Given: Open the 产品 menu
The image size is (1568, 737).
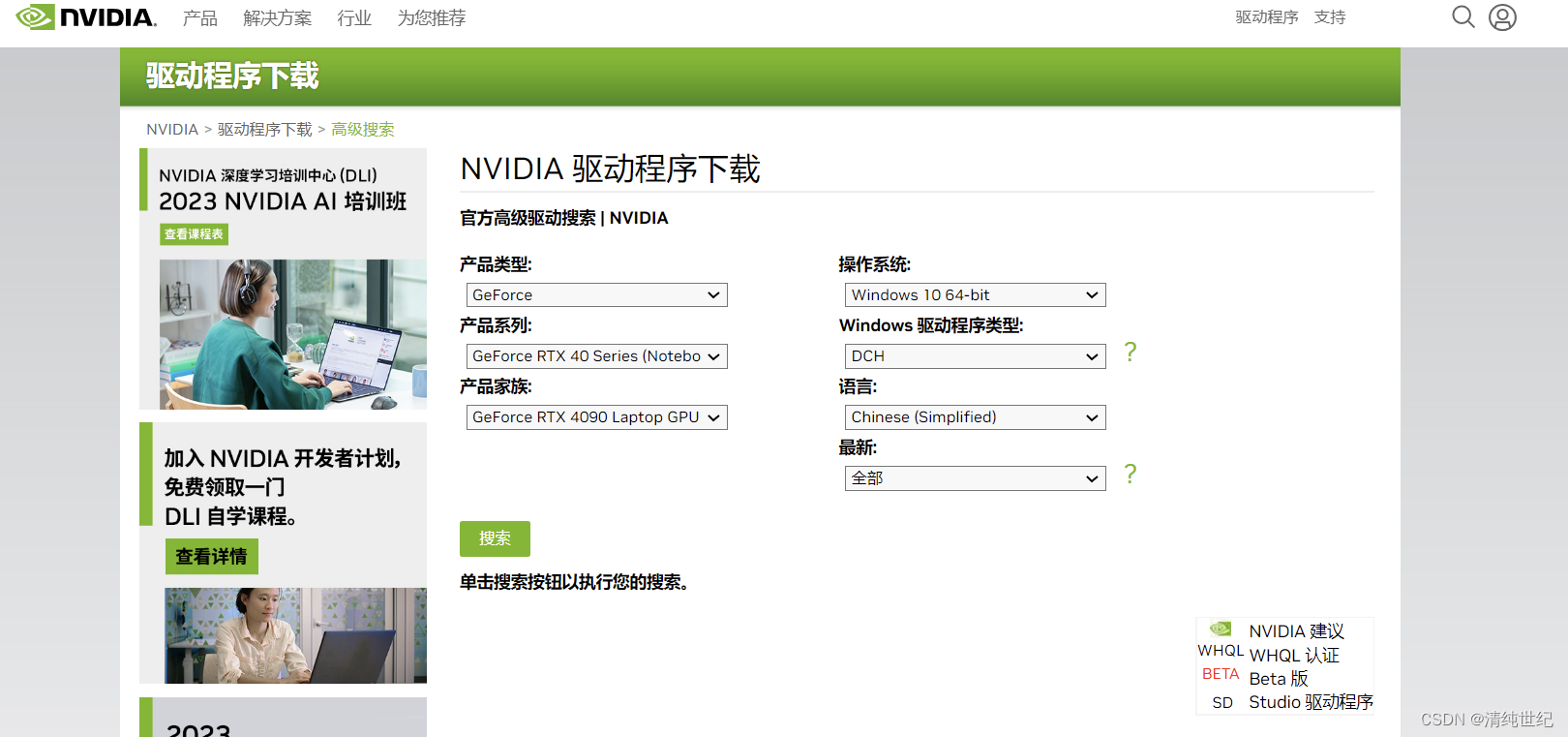Looking at the screenshot, I should (x=200, y=17).
